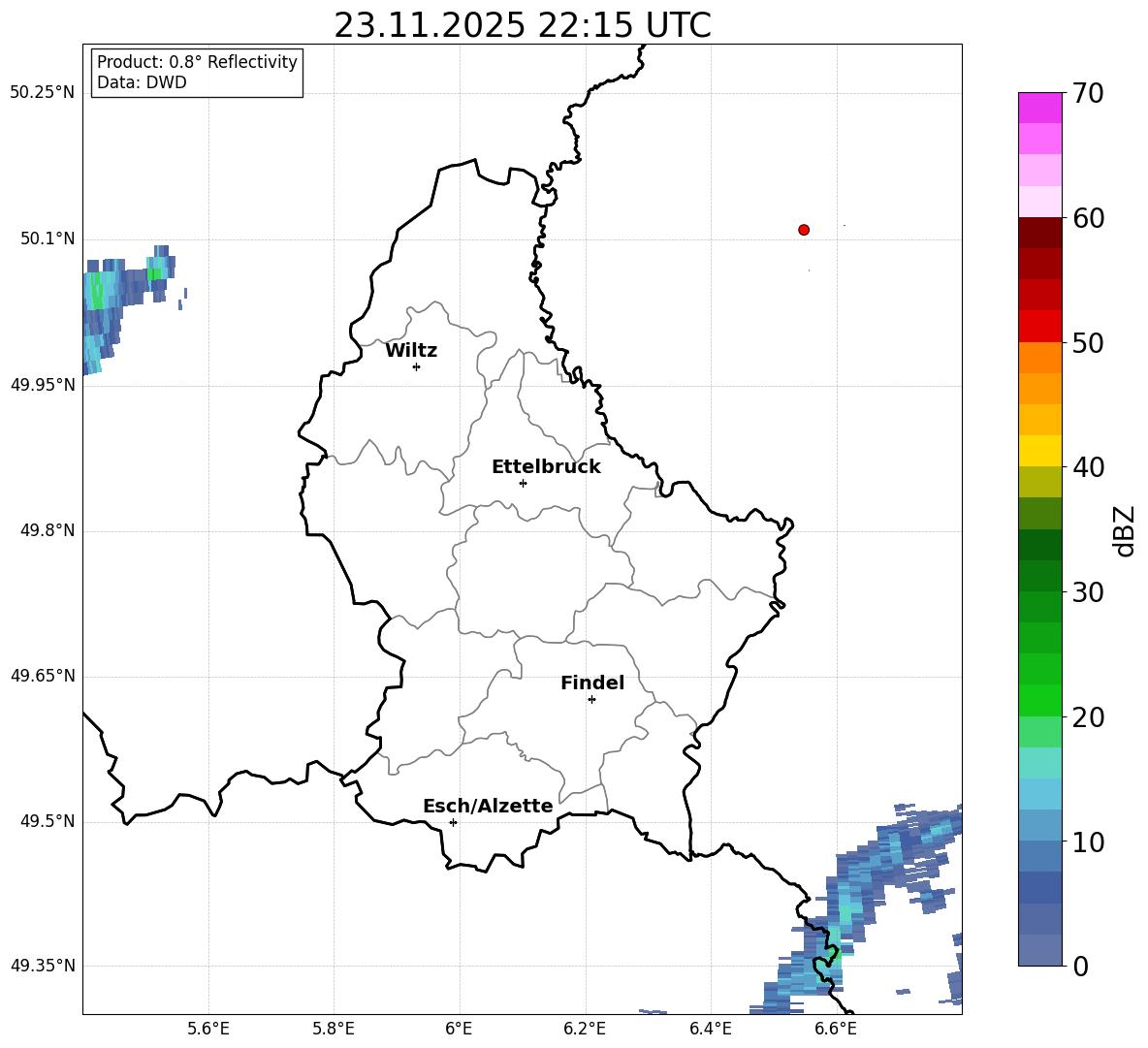
Task: Click the 0 colorbar tick label
Action: coord(1080,966)
